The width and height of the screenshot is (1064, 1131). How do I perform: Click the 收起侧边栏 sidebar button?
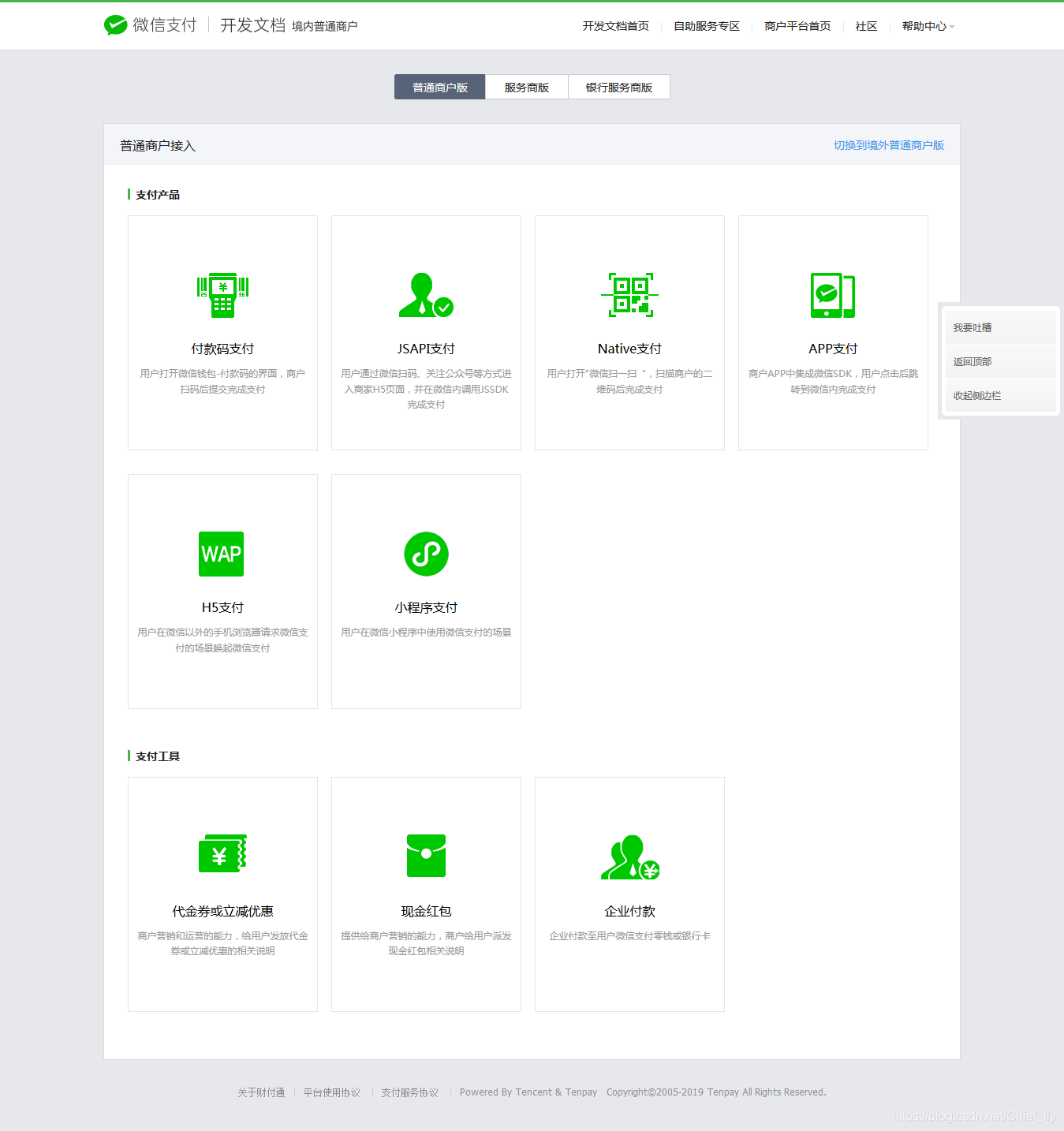pos(1000,395)
